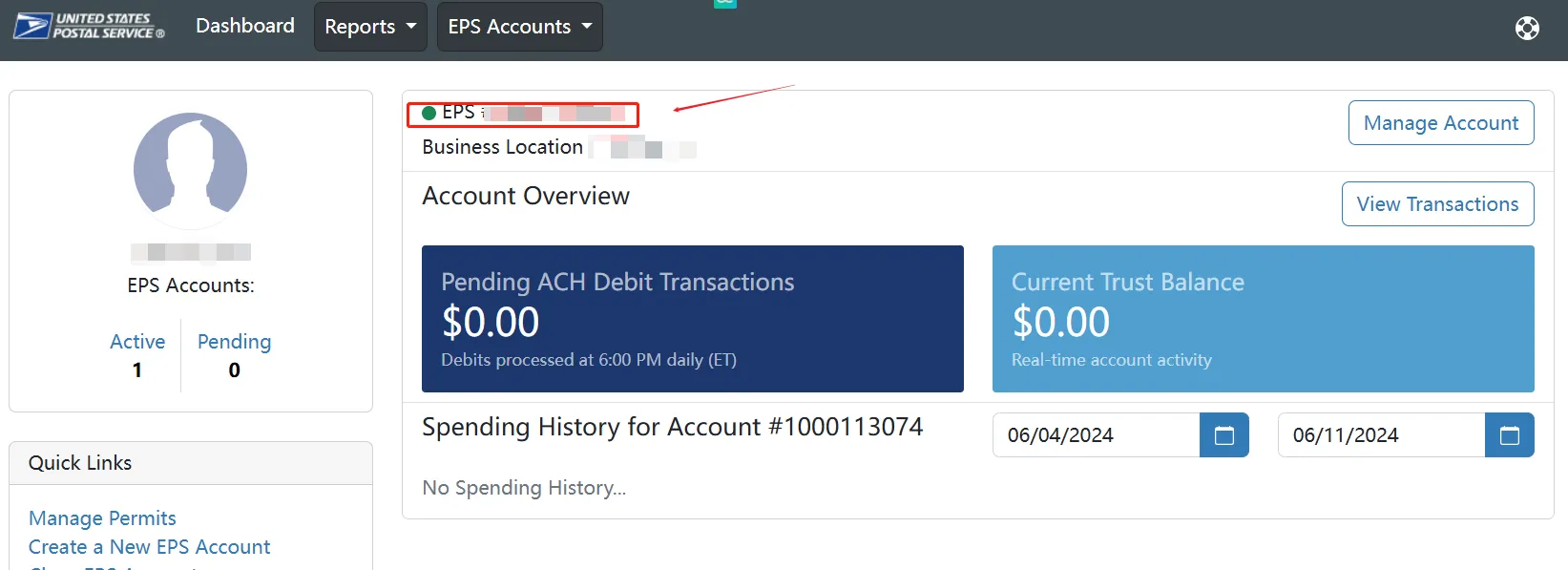Expand the EPS Accounts dropdown menu

click(x=519, y=27)
